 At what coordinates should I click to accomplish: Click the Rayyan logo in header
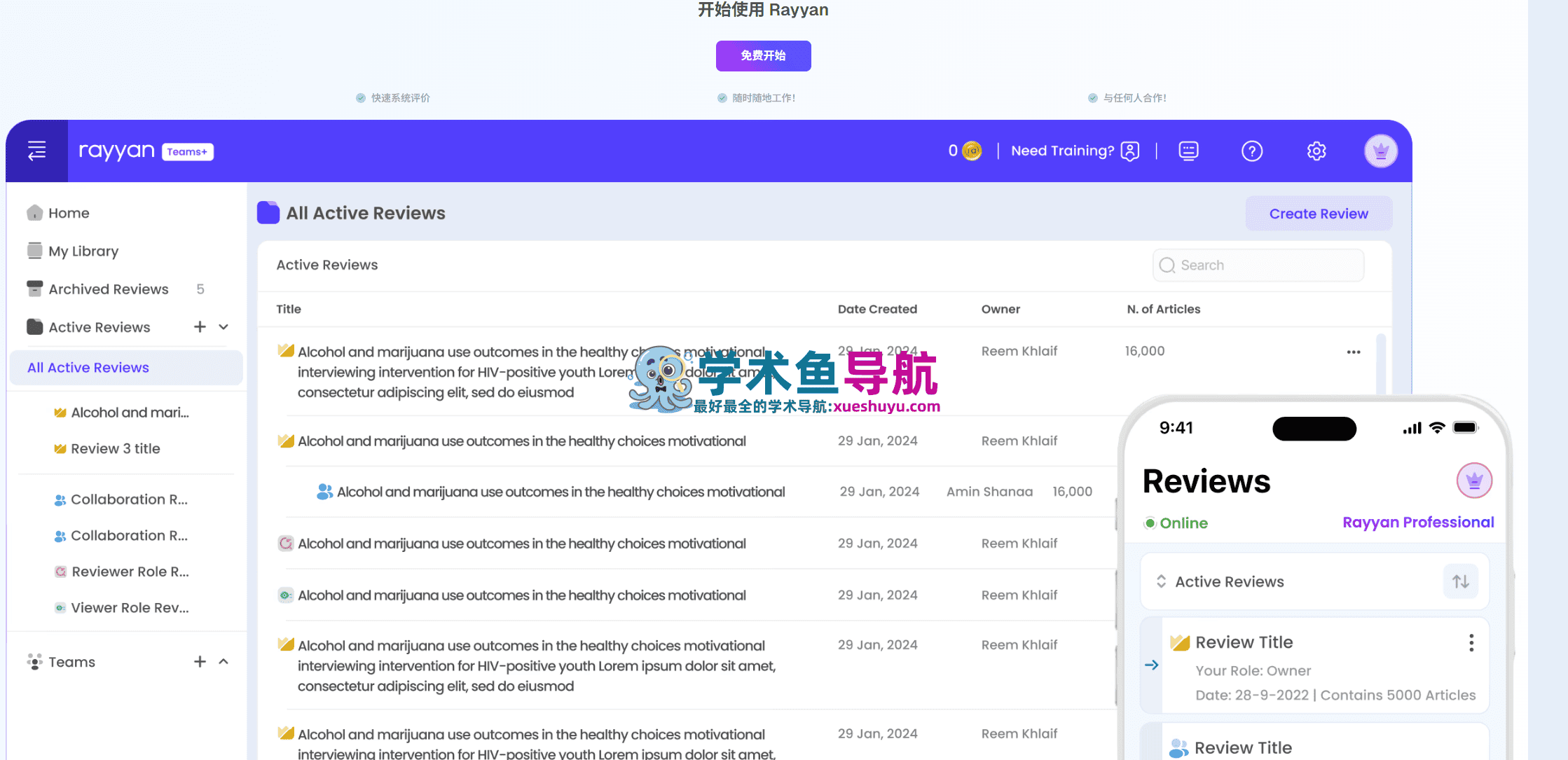116,151
